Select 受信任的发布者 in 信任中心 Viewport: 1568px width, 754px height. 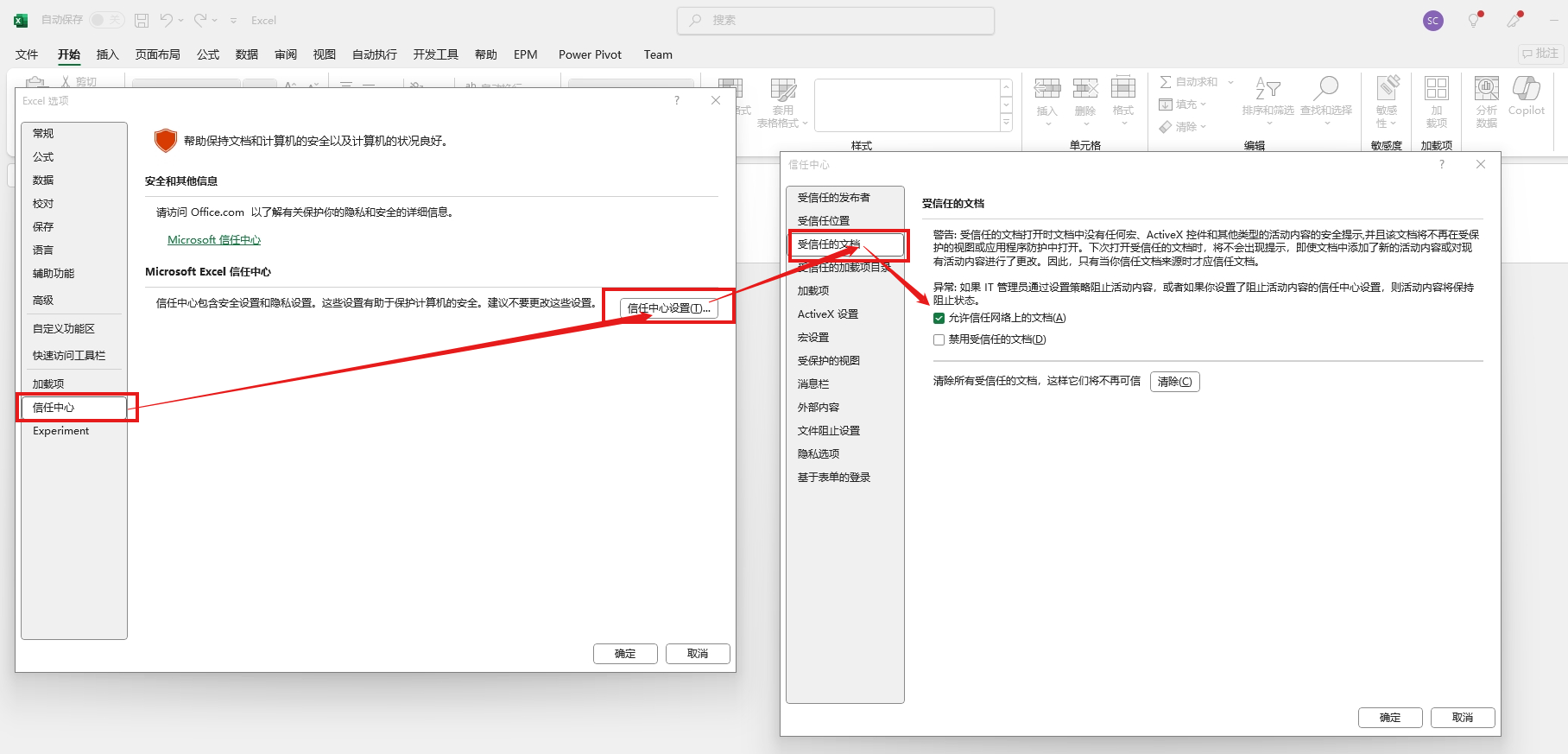point(846,197)
